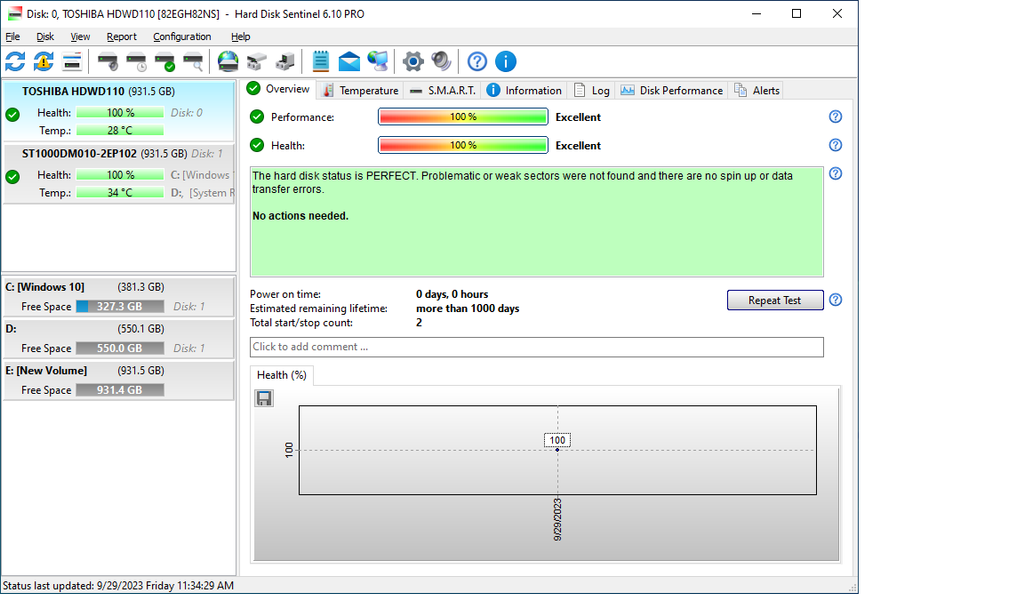The height and width of the screenshot is (594, 1024).
Task: Open the gear configuration icon in toolbar
Action: (x=413, y=62)
